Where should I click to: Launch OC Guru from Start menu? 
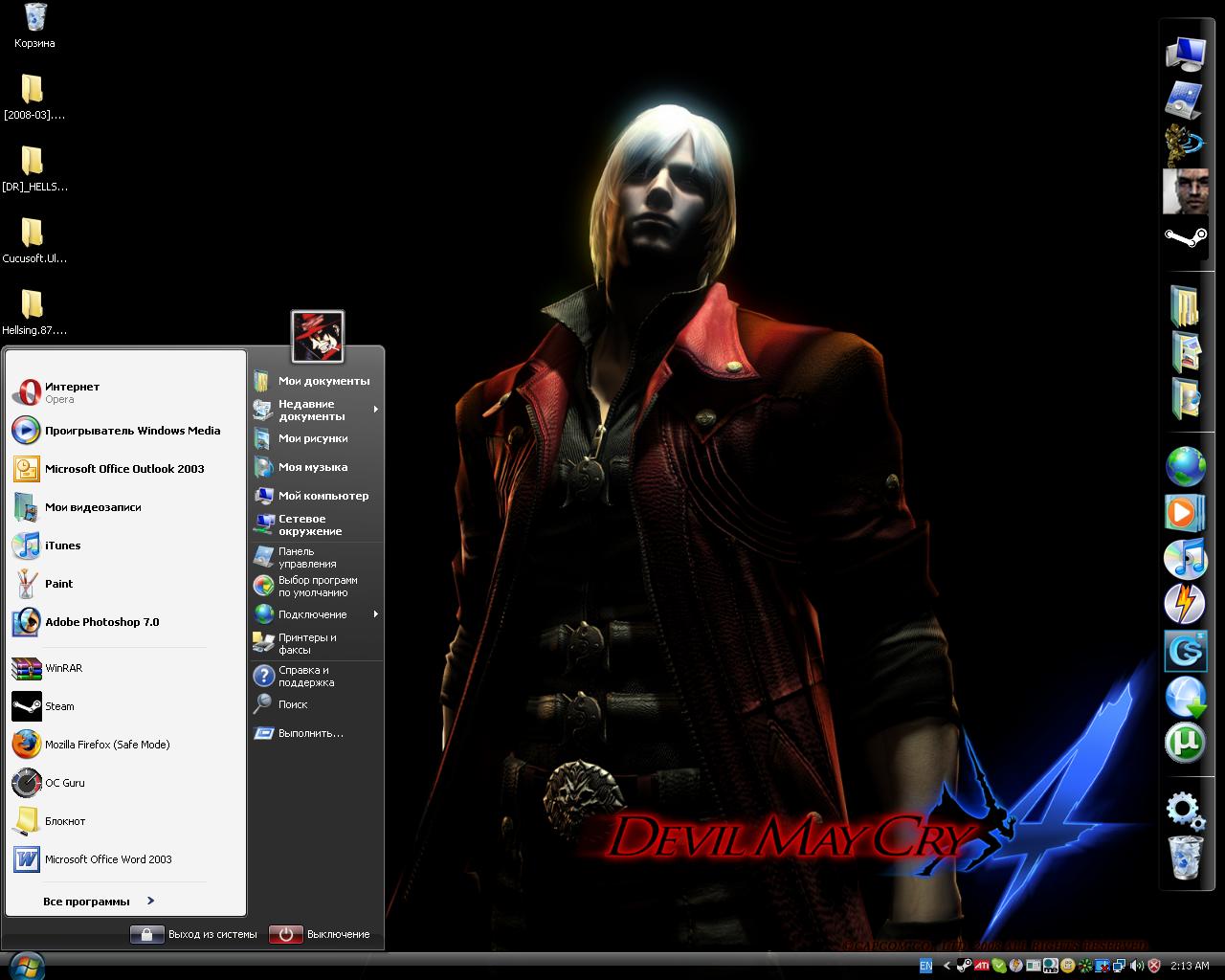tap(126, 783)
